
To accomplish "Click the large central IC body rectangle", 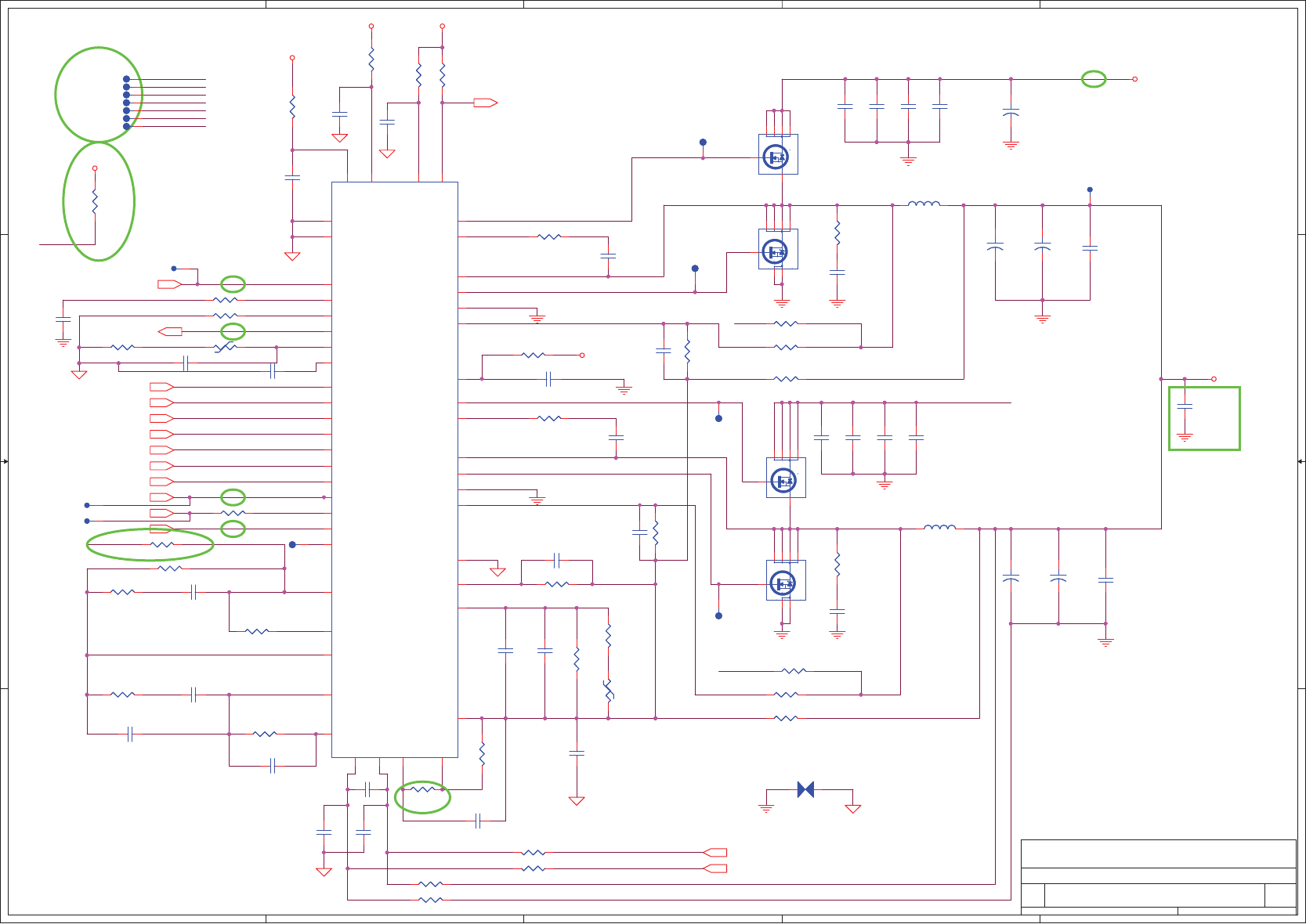I will (x=395, y=470).
